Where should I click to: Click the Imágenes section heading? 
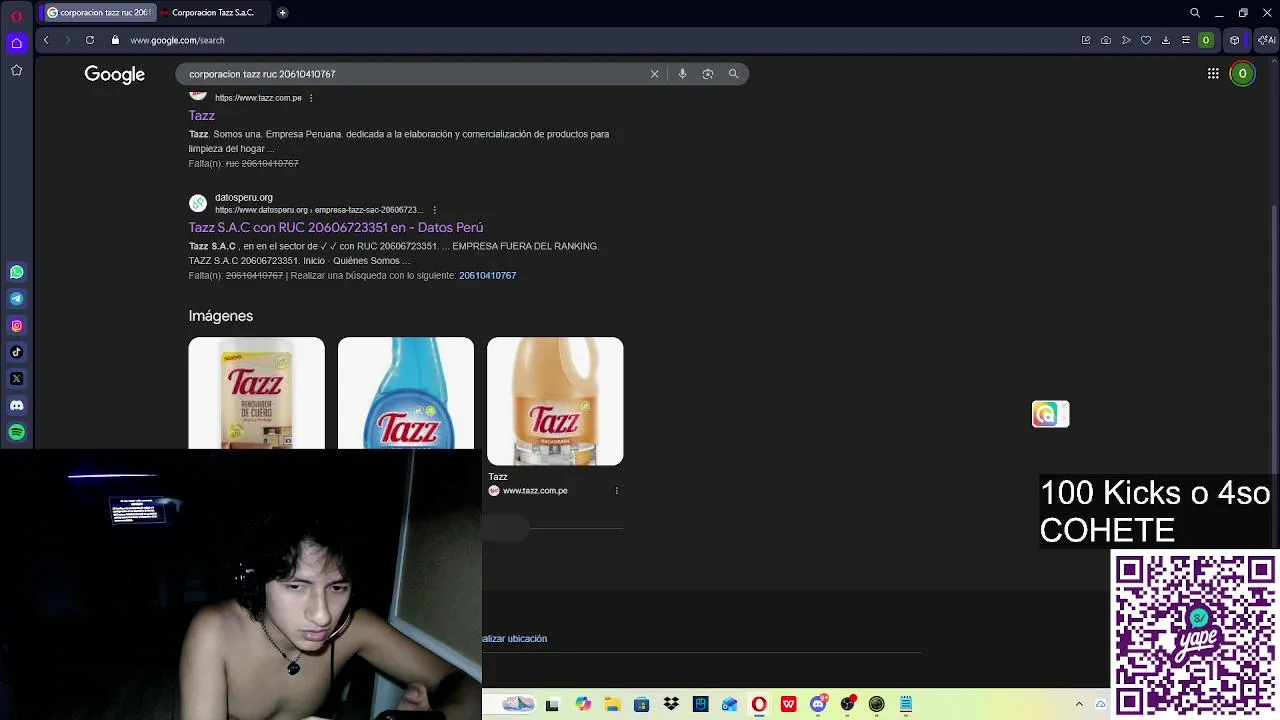221,316
